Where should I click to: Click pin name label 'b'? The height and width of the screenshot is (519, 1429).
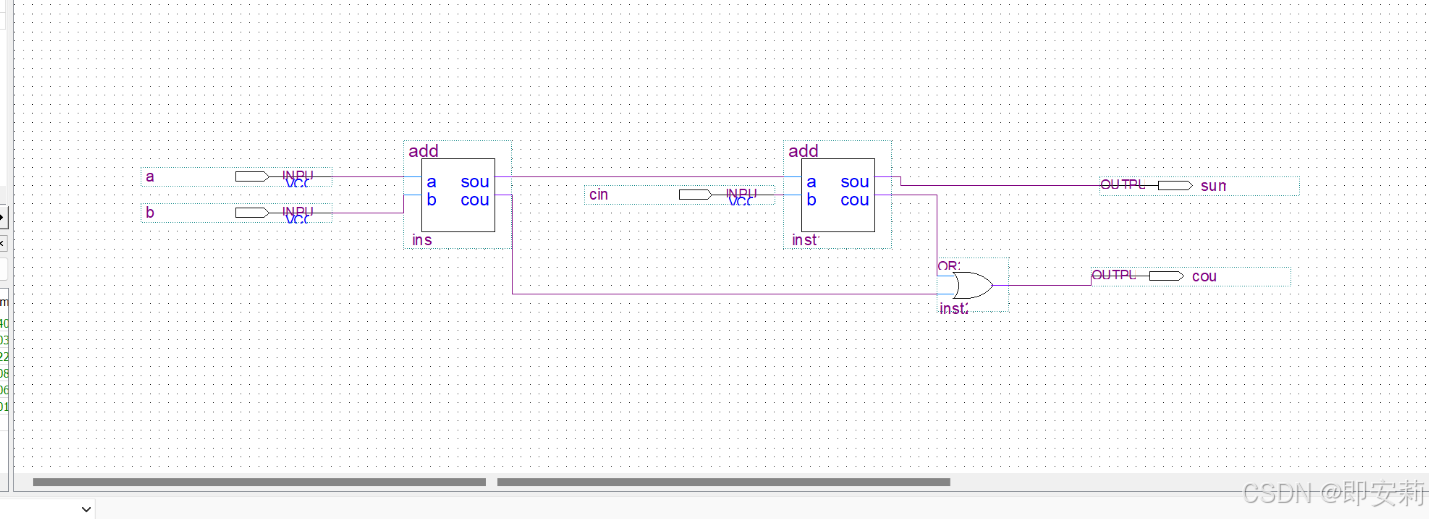click(x=150, y=213)
